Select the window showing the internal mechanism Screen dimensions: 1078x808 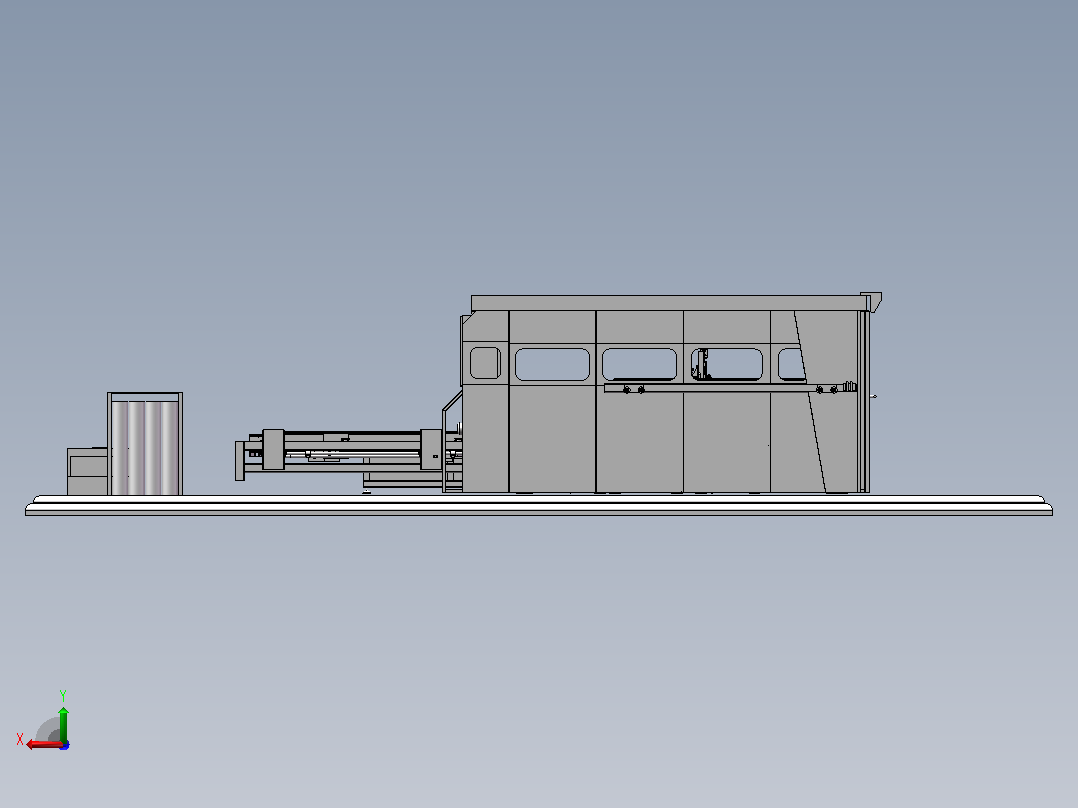click(x=727, y=364)
